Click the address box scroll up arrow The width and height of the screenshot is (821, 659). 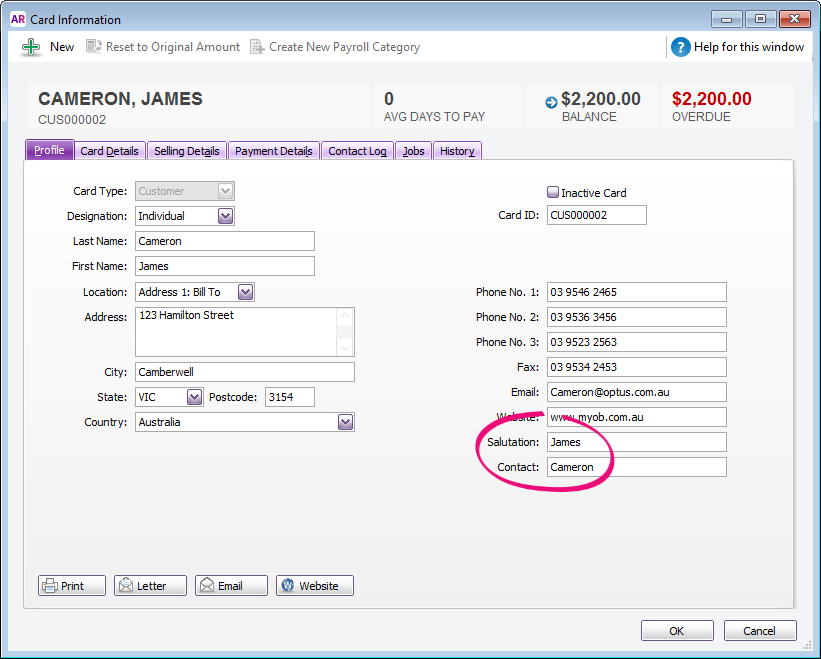coord(345,316)
